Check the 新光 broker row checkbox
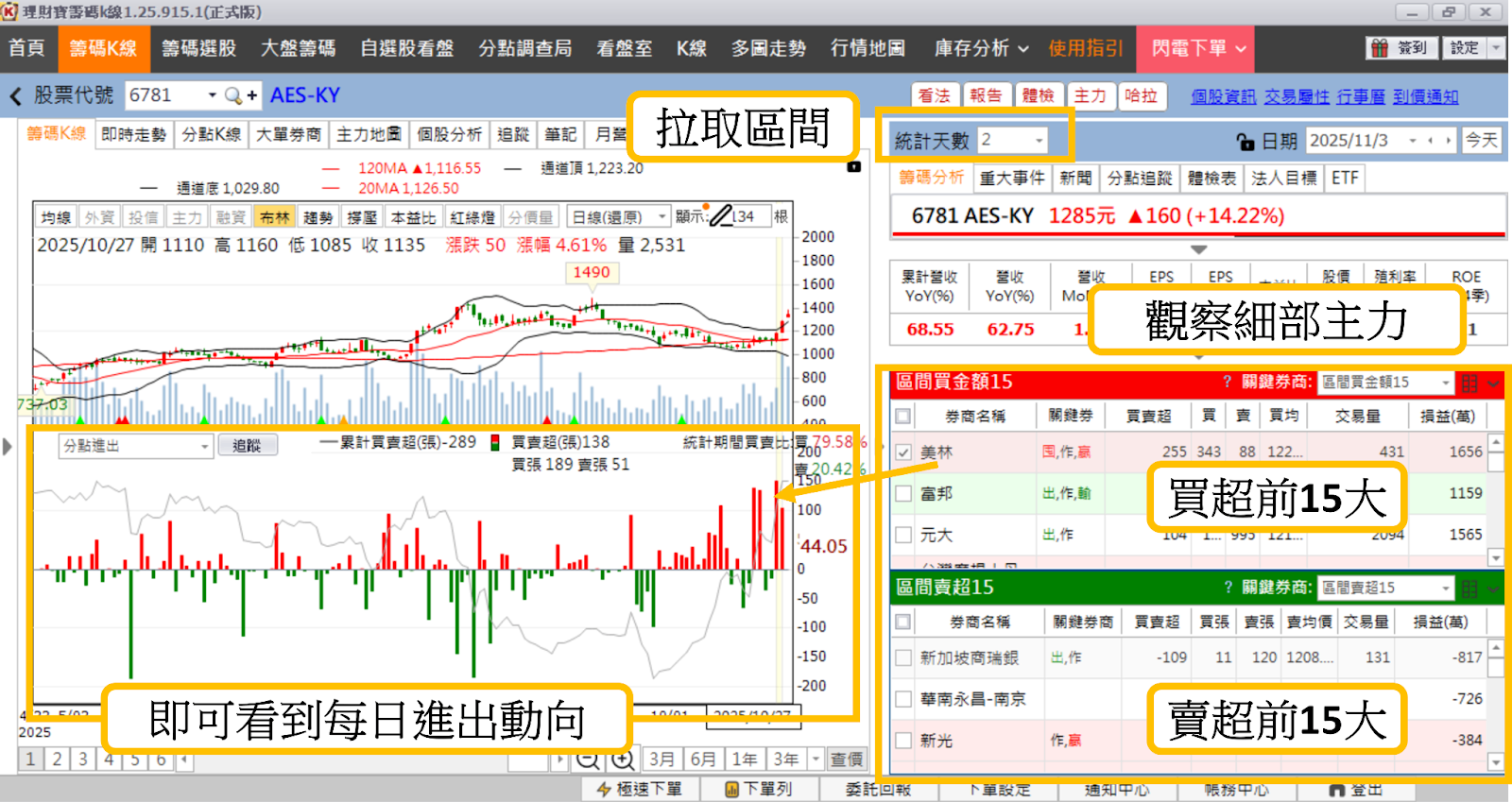This screenshot has width=1512, height=802. pyautogui.click(x=903, y=741)
